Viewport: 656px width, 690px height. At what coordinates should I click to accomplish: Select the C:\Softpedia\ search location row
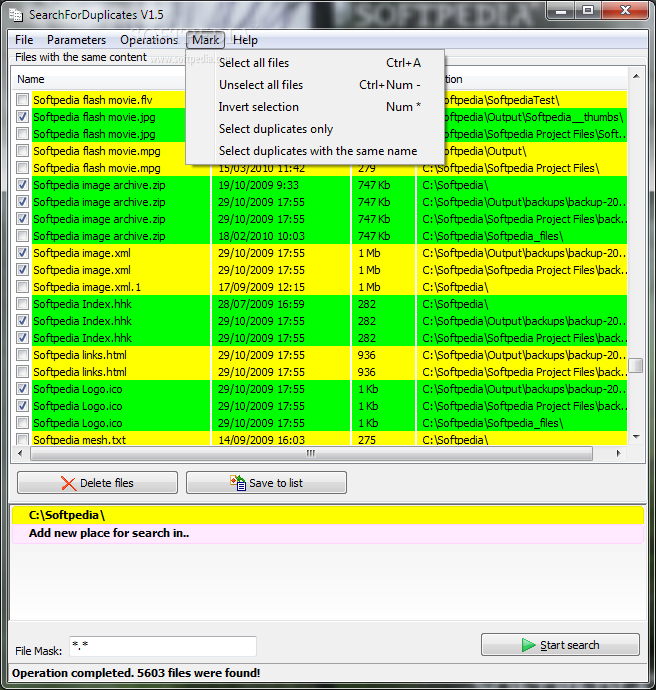(x=328, y=515)
